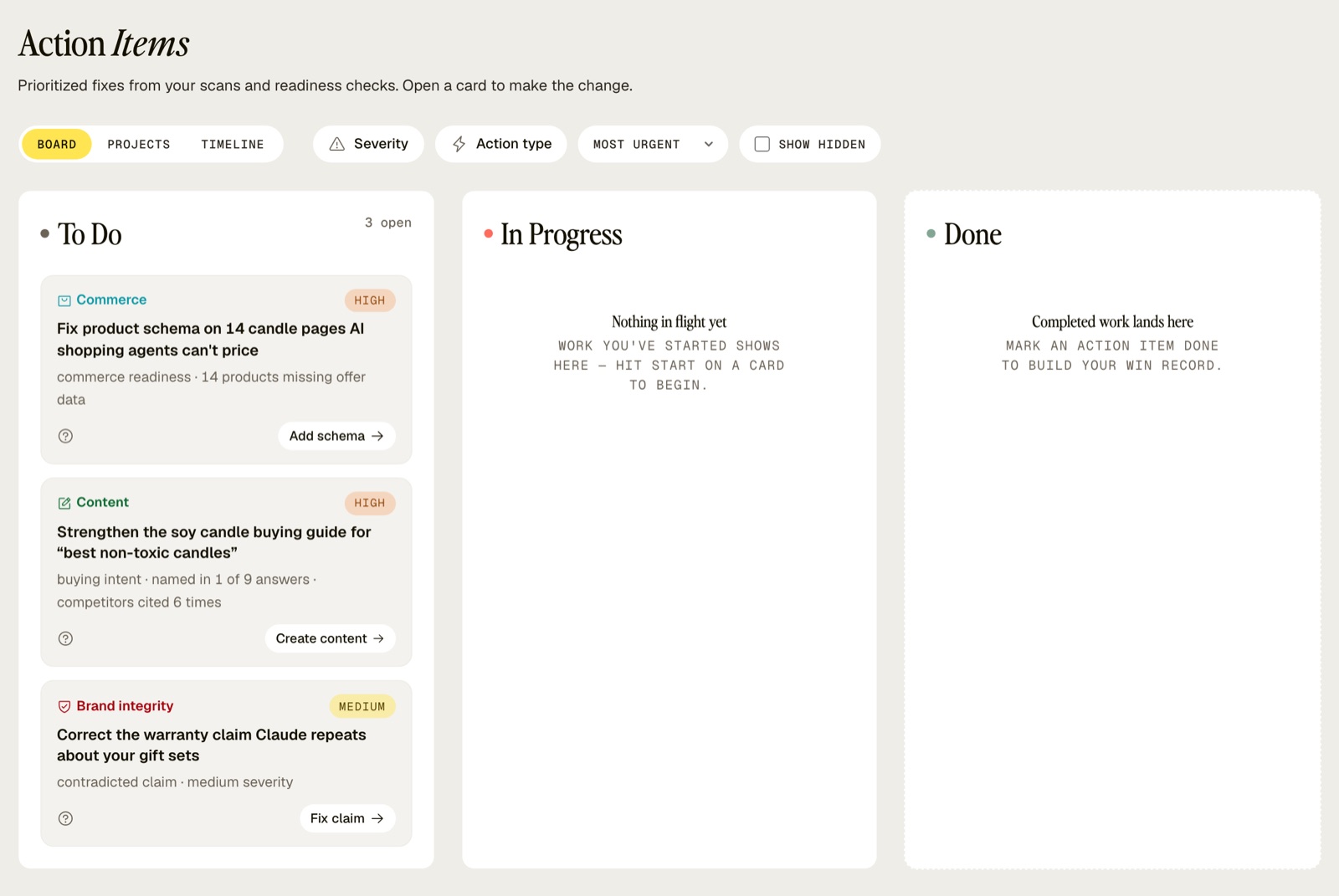Click 'commerce readiness · 14 products' description
This screenshot has height=896, width=1339.
[x=211, y=388]
